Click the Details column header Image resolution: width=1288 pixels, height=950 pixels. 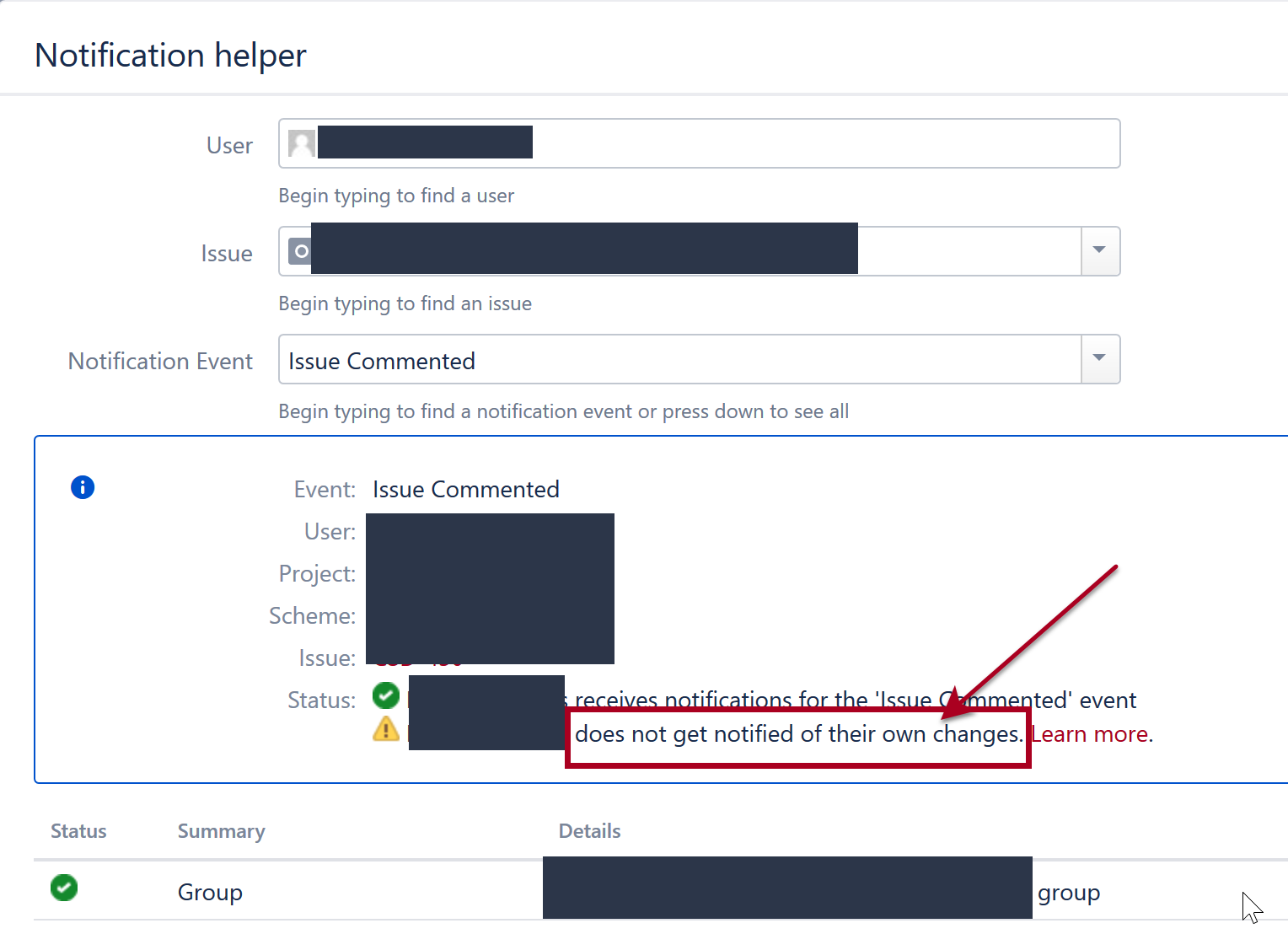tap(590, 831)
